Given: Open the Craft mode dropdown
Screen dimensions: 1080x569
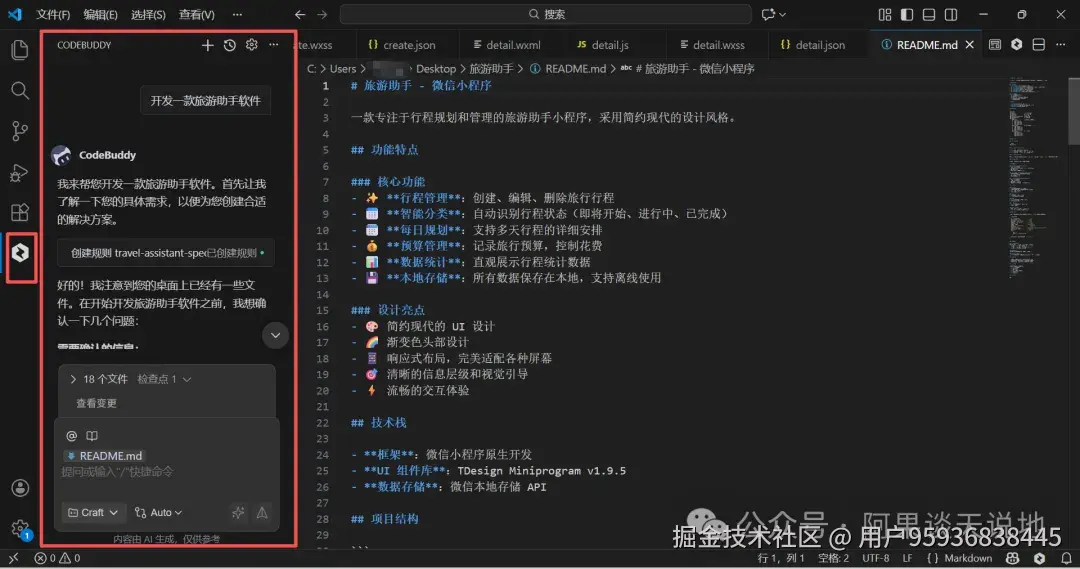Looking at the screenshot, I should [93, 513].
